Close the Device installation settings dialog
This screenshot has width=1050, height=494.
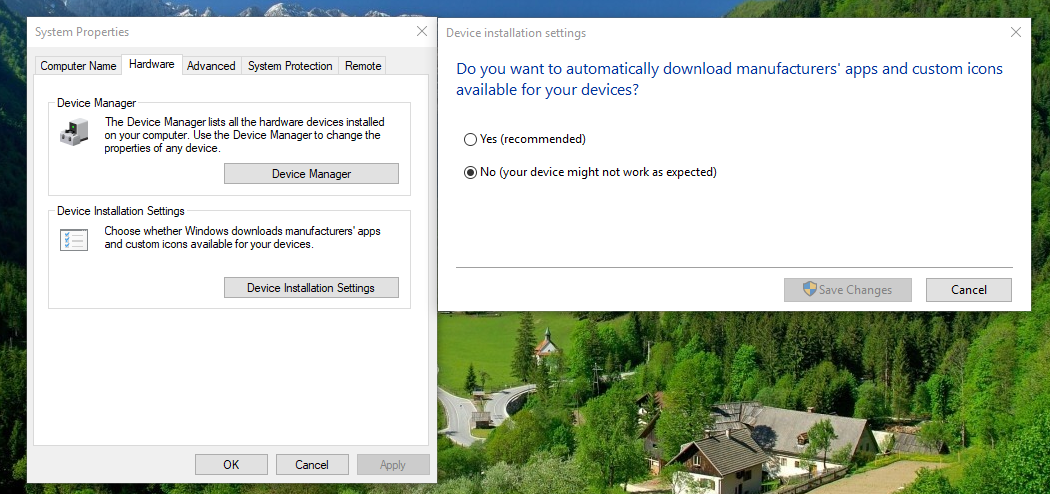click(x=1016, y=33)
